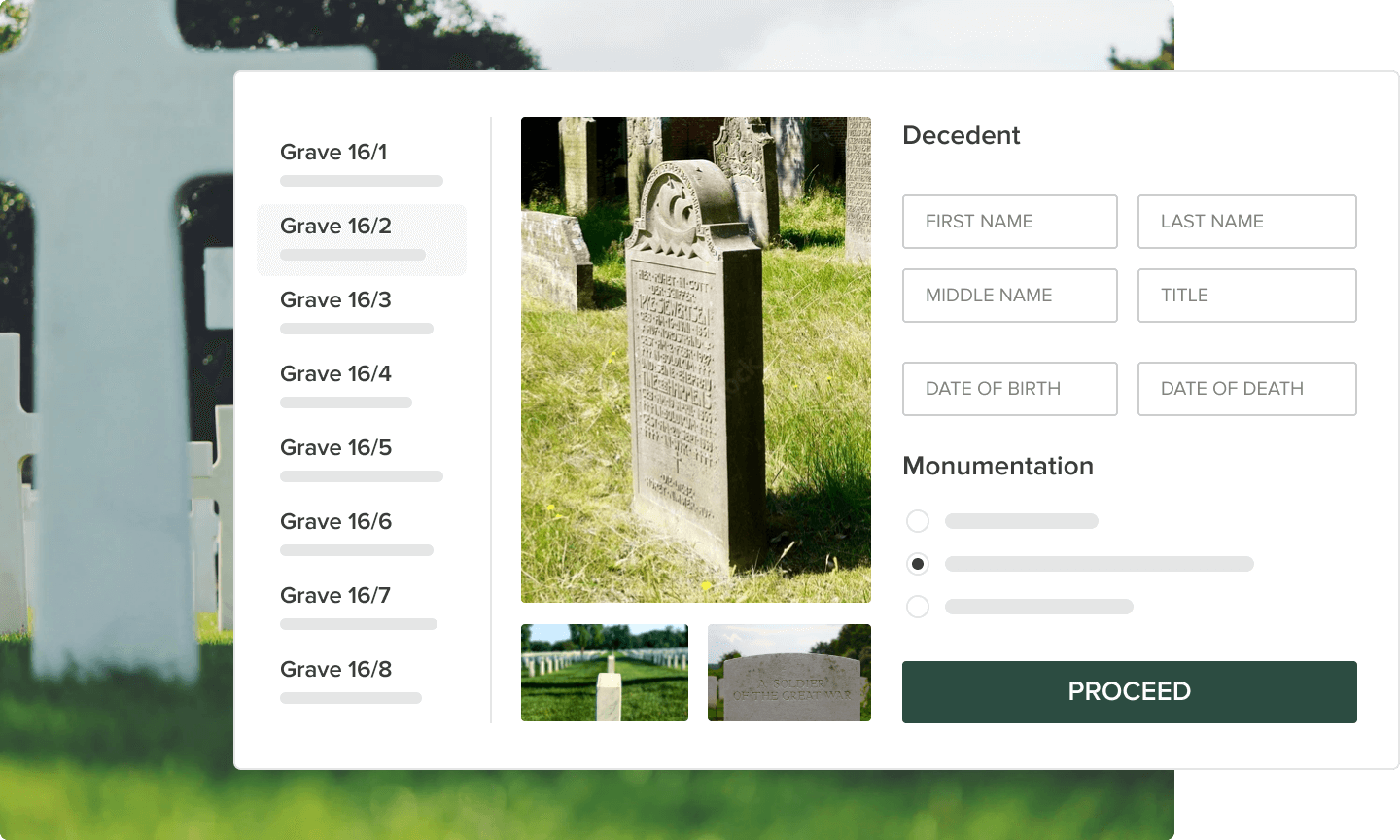
Task: Select Grave 16/6 from the sidebar
Action: [x=336, y=521]
